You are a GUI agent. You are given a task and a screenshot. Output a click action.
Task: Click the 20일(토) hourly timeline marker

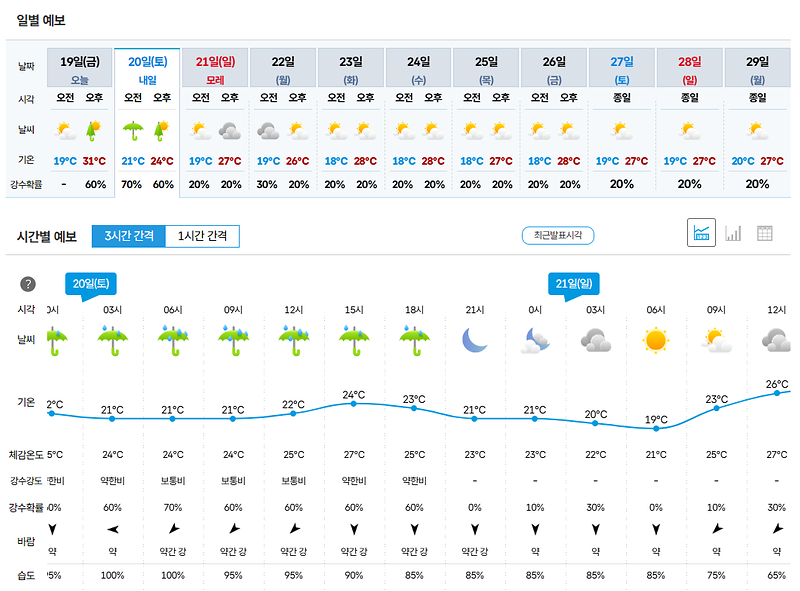point(91,284)
